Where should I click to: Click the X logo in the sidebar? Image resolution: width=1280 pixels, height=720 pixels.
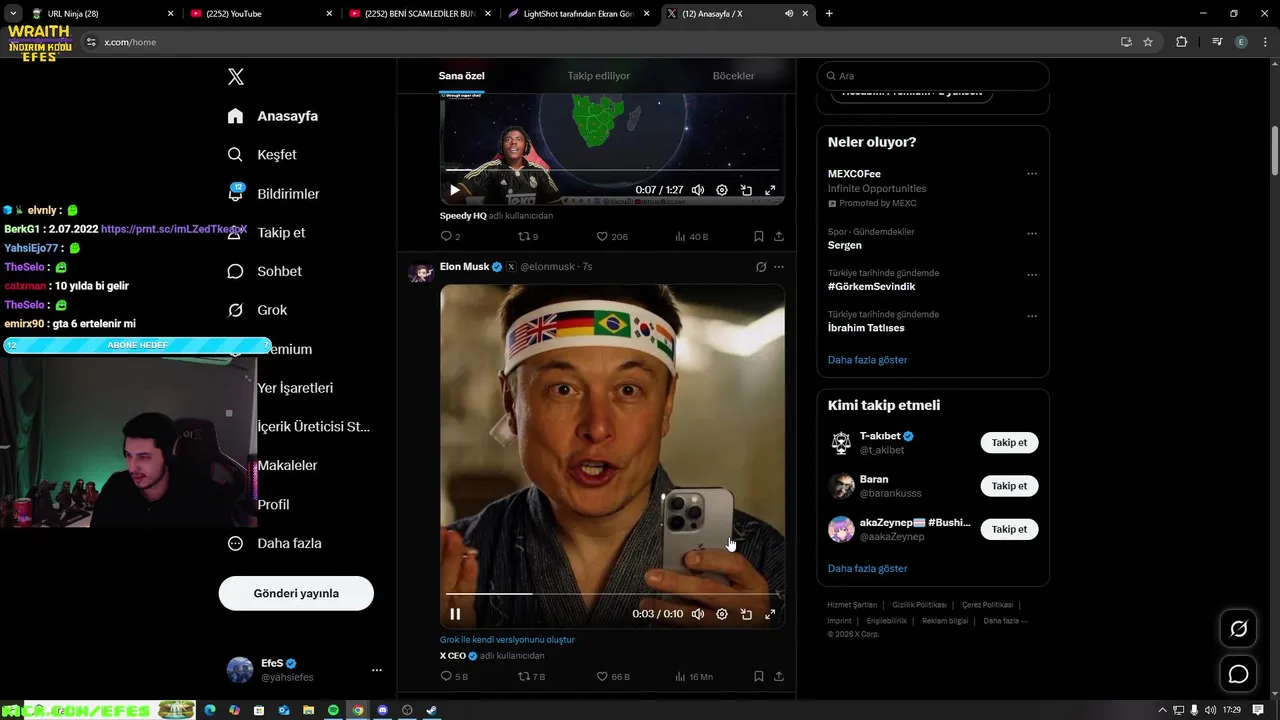point(236,77)
